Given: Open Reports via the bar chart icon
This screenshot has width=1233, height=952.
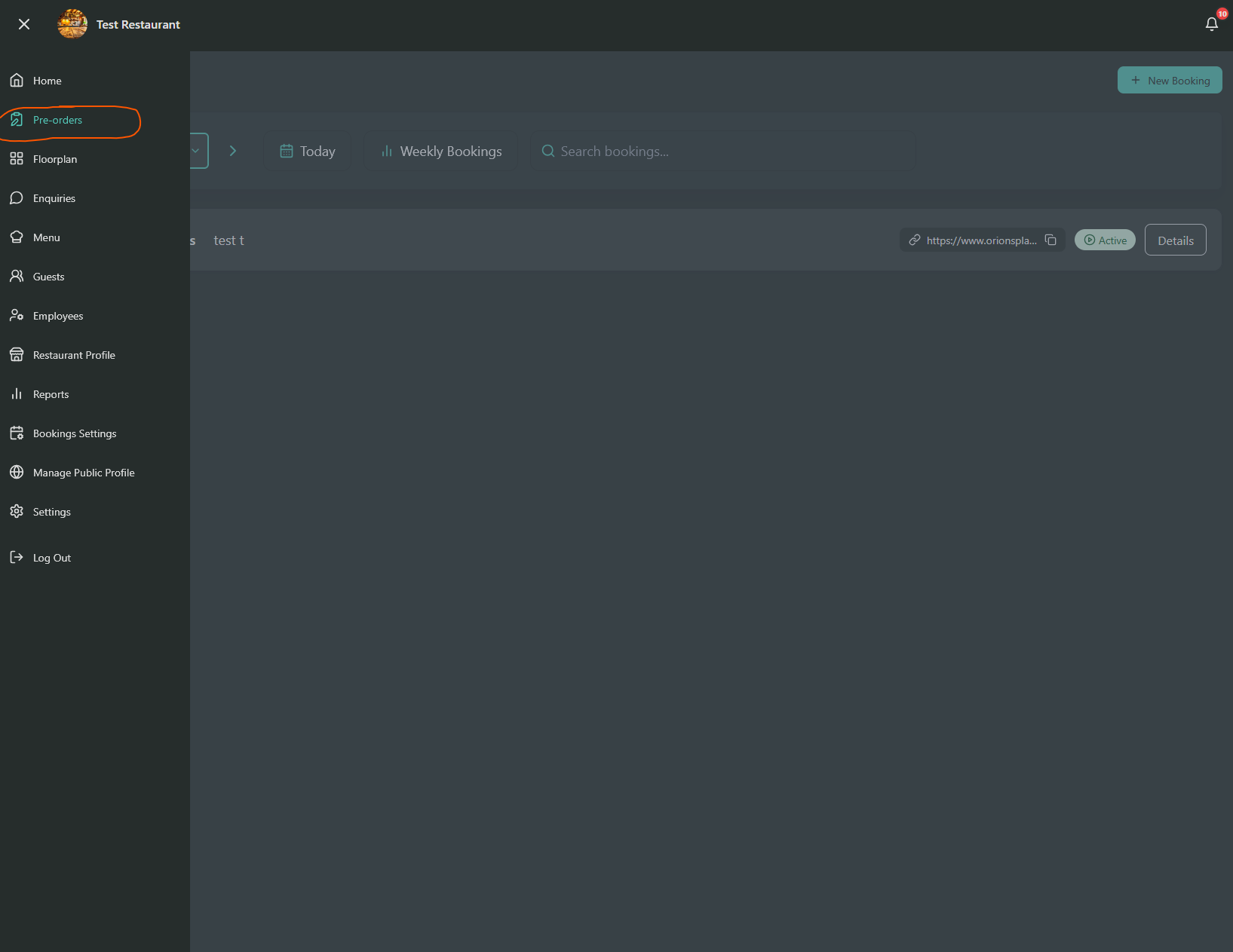Looking at the screenshot, I should [17, 393].
